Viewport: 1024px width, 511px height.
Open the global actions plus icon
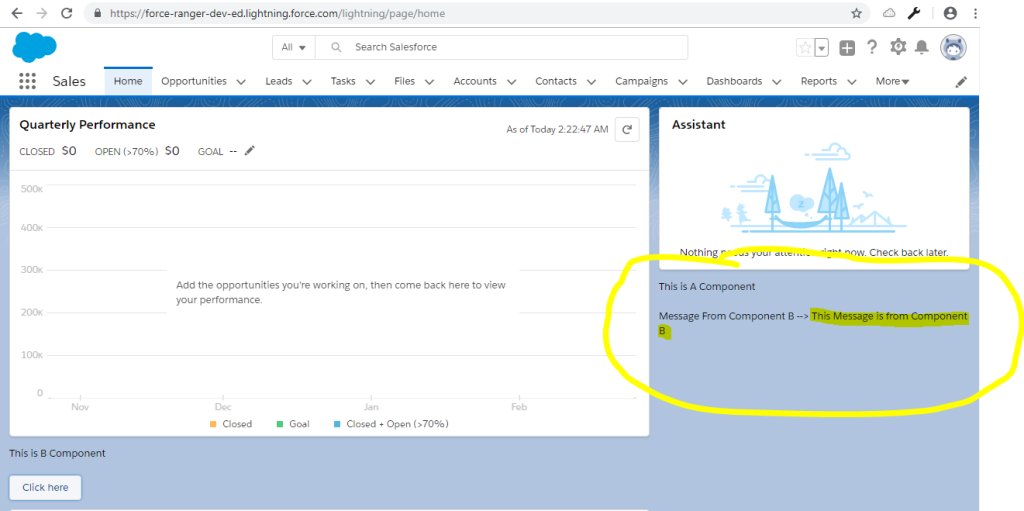(x=847, y=48)
